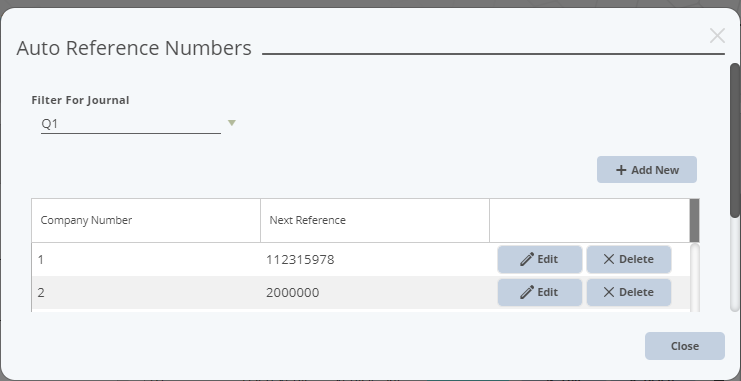This screenshot has height=381, width=741.
Task: Click the Add New button
Action: pyautogui.click(x=646, y=170)
